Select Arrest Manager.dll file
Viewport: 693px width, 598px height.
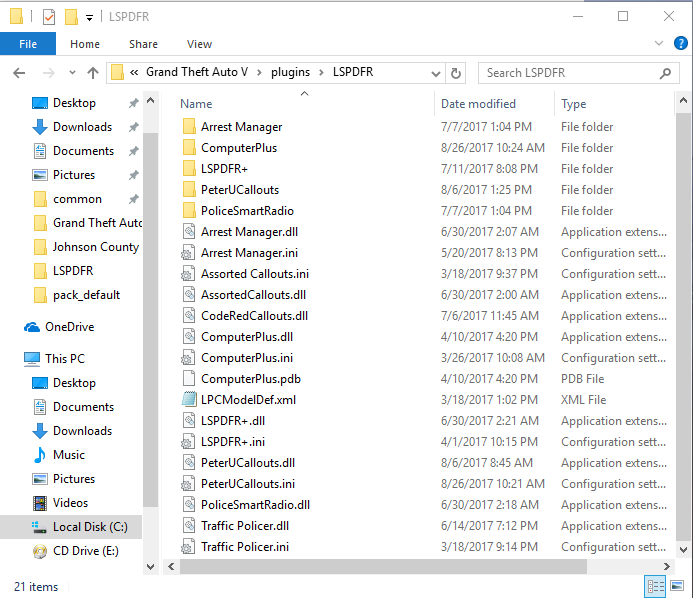pos(249,232)
